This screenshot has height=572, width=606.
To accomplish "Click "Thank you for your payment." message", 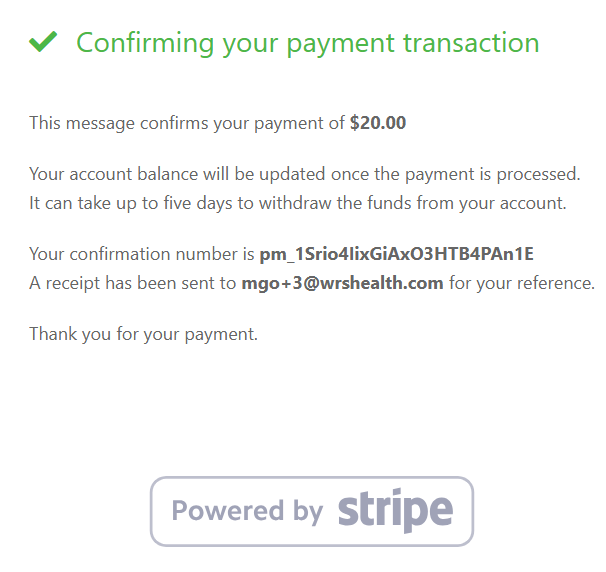I will coord(143,334).
